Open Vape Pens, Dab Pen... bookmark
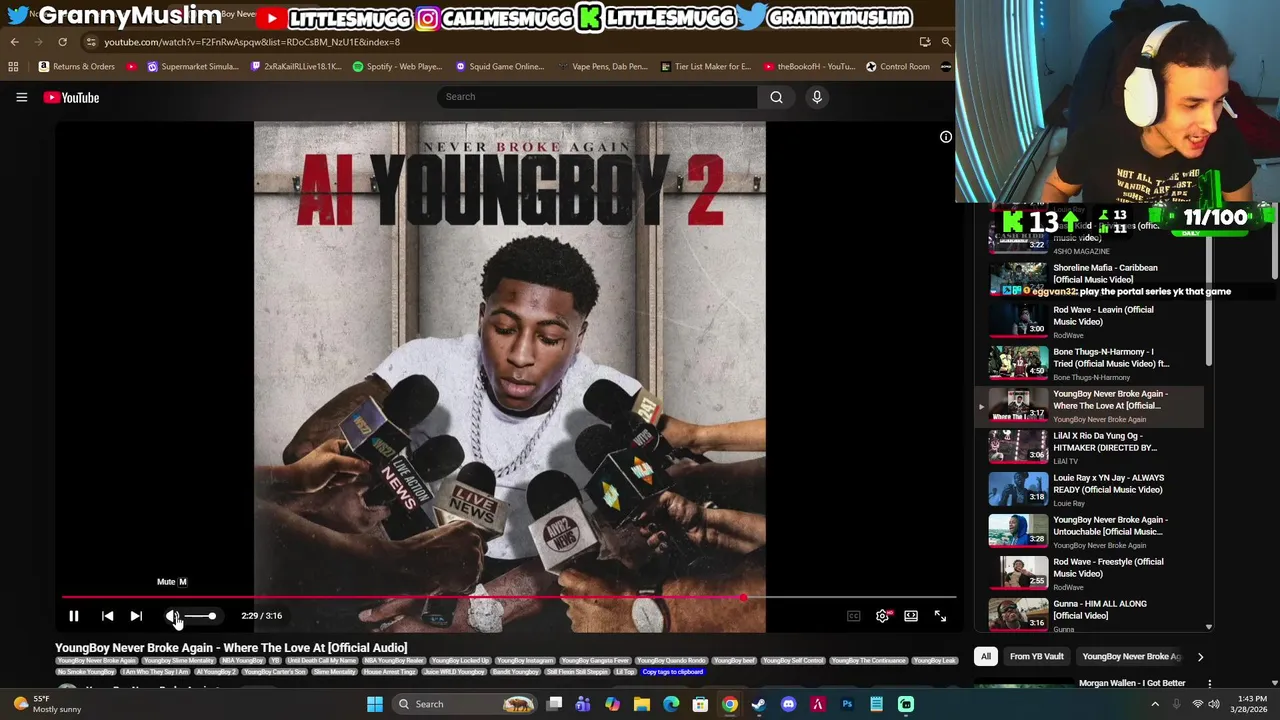 pos(602,67)
